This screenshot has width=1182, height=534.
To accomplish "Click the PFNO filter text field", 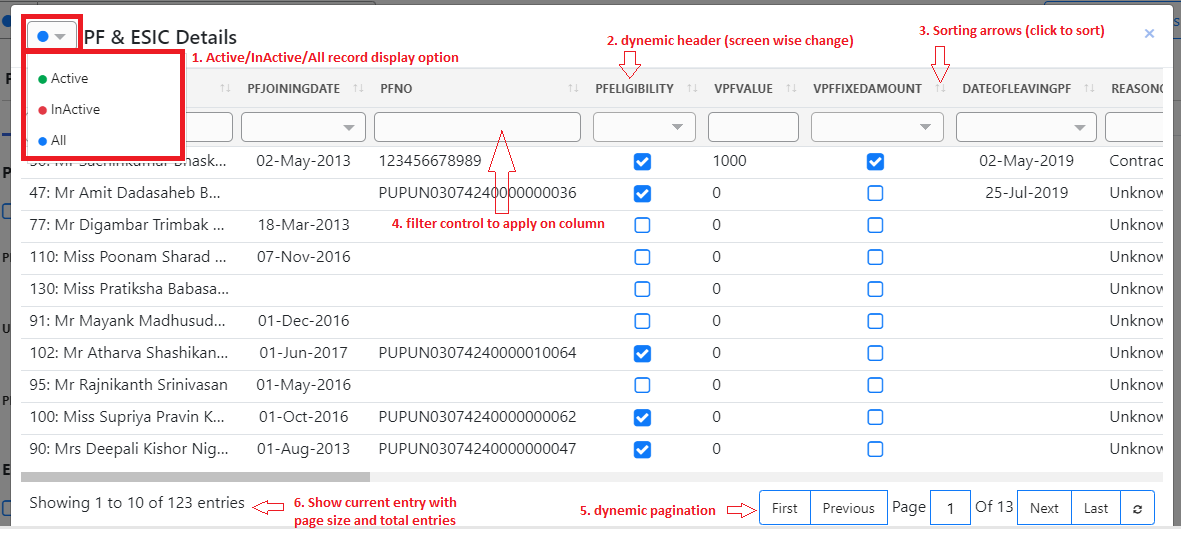I will (x=477, y=127).
